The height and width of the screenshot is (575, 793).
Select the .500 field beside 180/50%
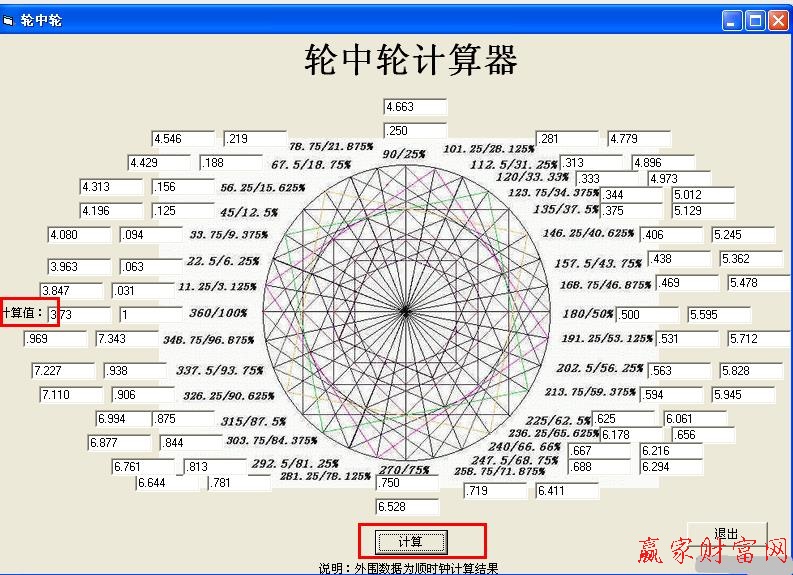(x=647, y=315)
